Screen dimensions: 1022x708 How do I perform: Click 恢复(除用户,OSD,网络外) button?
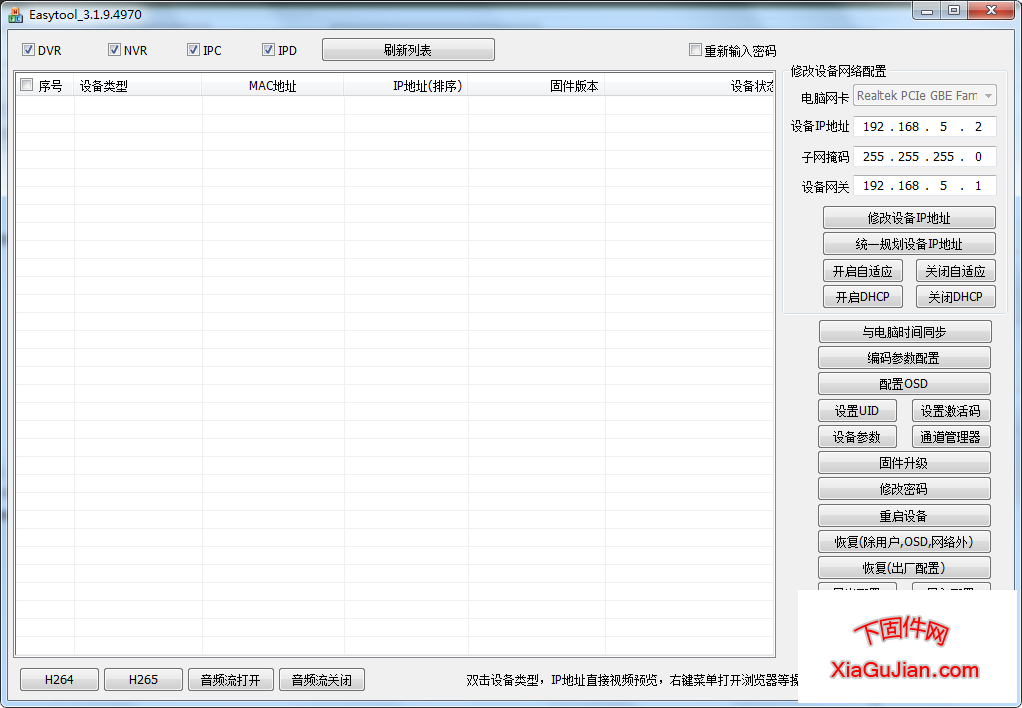(904, 542)
